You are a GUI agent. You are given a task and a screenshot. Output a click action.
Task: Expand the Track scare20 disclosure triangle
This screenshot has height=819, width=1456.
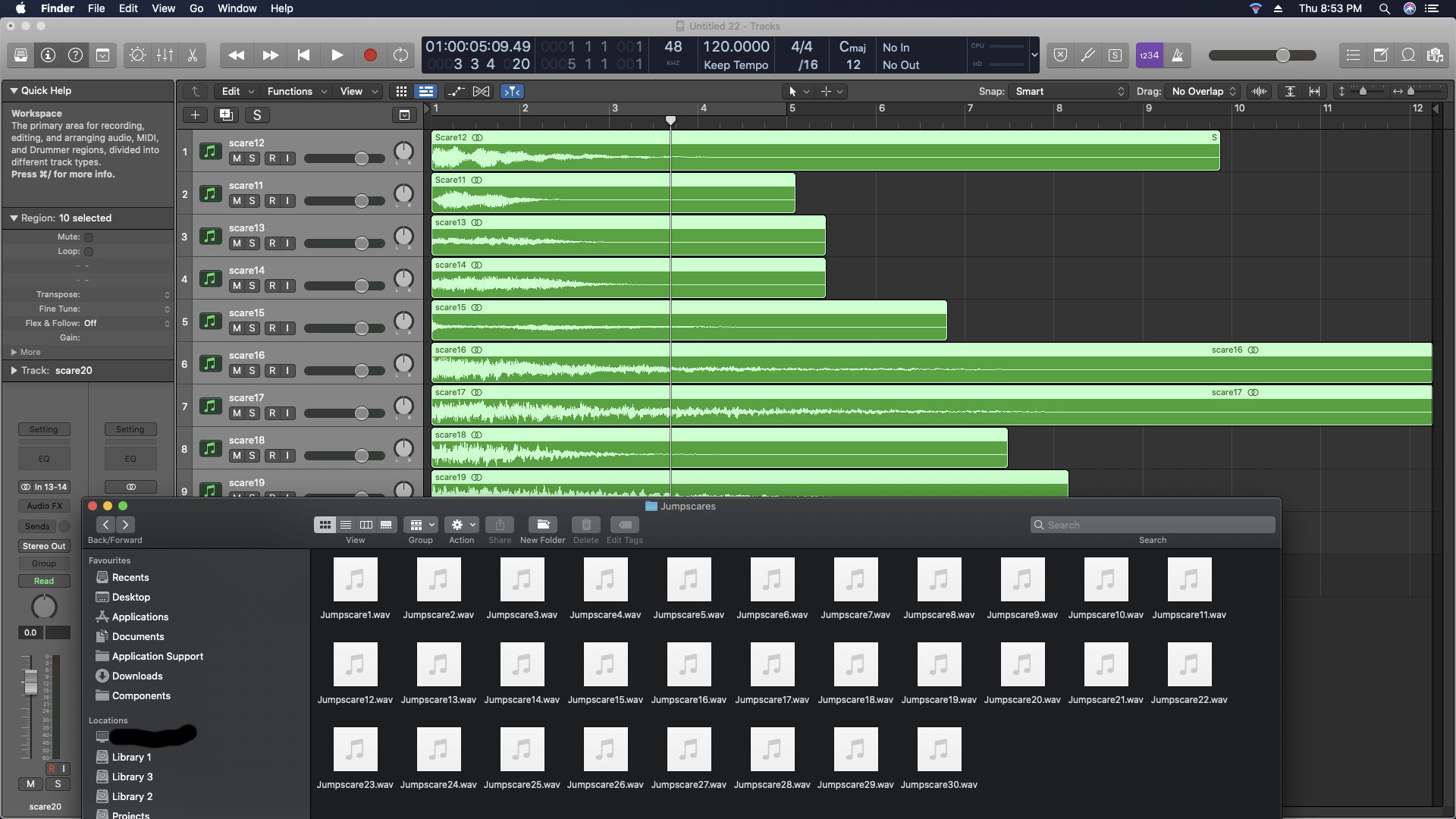click(14, 371)
